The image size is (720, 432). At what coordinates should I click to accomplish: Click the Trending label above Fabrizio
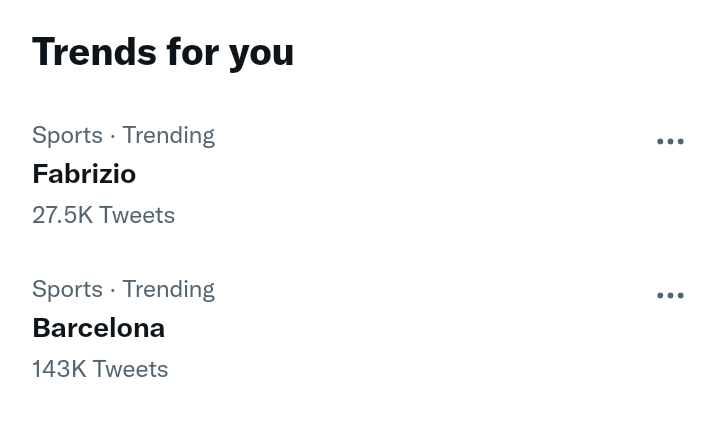168,135
